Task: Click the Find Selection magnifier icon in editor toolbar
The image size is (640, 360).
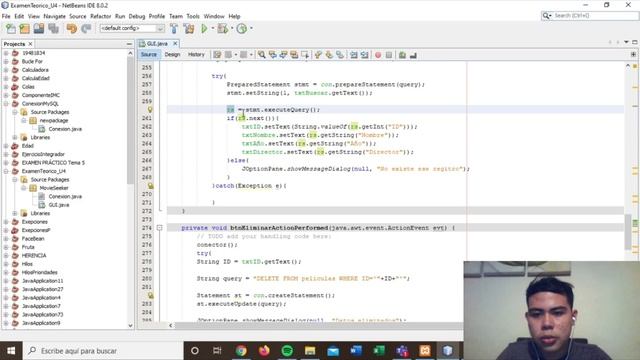Action: tap(261, 55)
